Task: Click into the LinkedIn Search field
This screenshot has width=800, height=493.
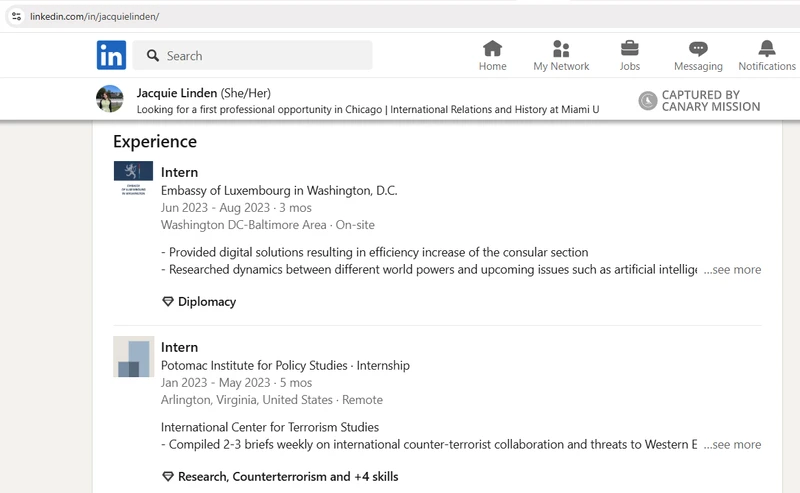Action: pyautogui.click(x=253, y=56)
